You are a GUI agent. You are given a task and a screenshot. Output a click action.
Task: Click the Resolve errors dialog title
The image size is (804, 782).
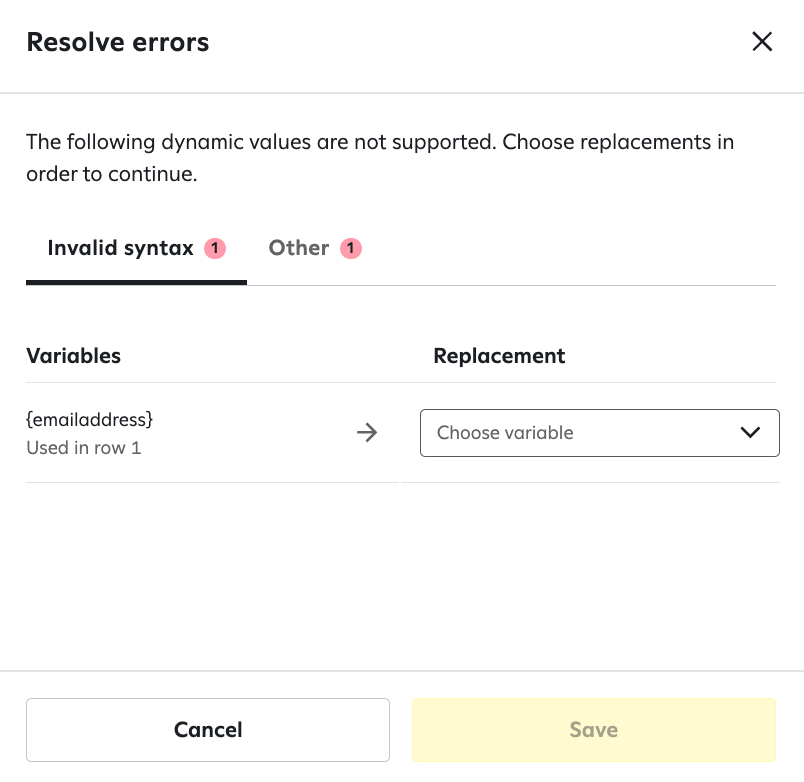click(x=117, y=42)
